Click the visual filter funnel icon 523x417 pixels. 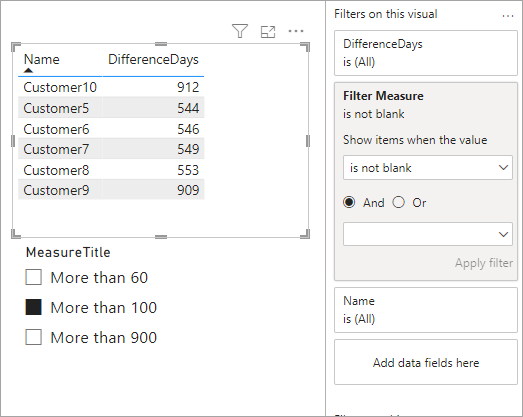(240, 31)
